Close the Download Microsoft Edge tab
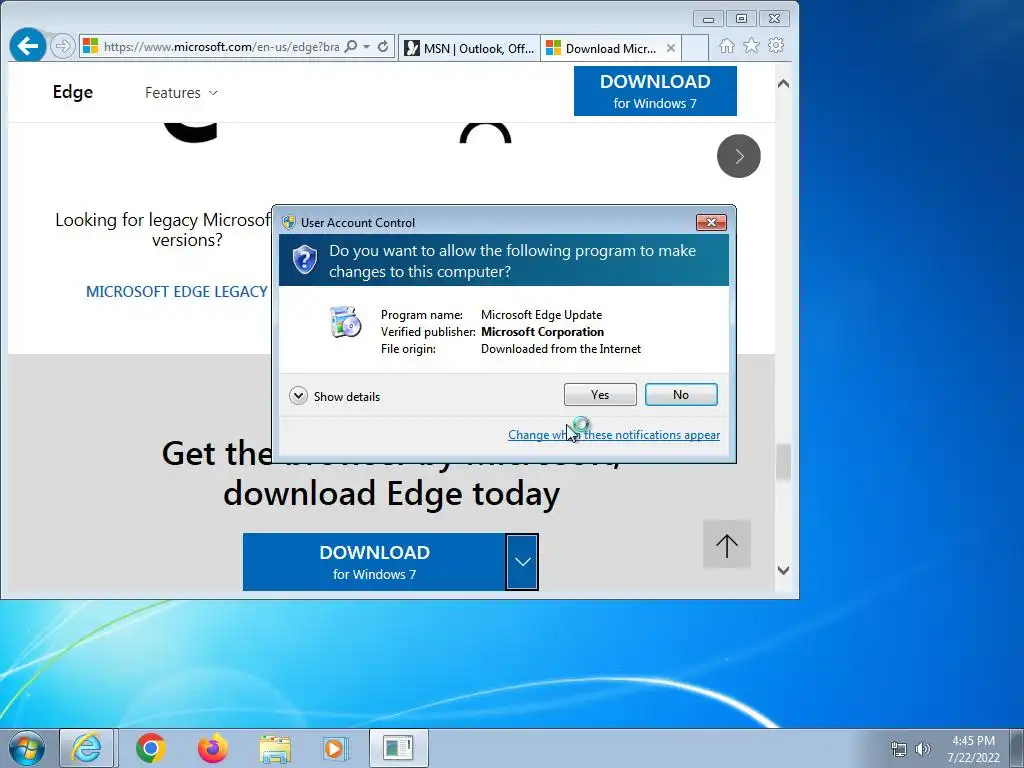The image size is (1024, 768). coord(671,48)
